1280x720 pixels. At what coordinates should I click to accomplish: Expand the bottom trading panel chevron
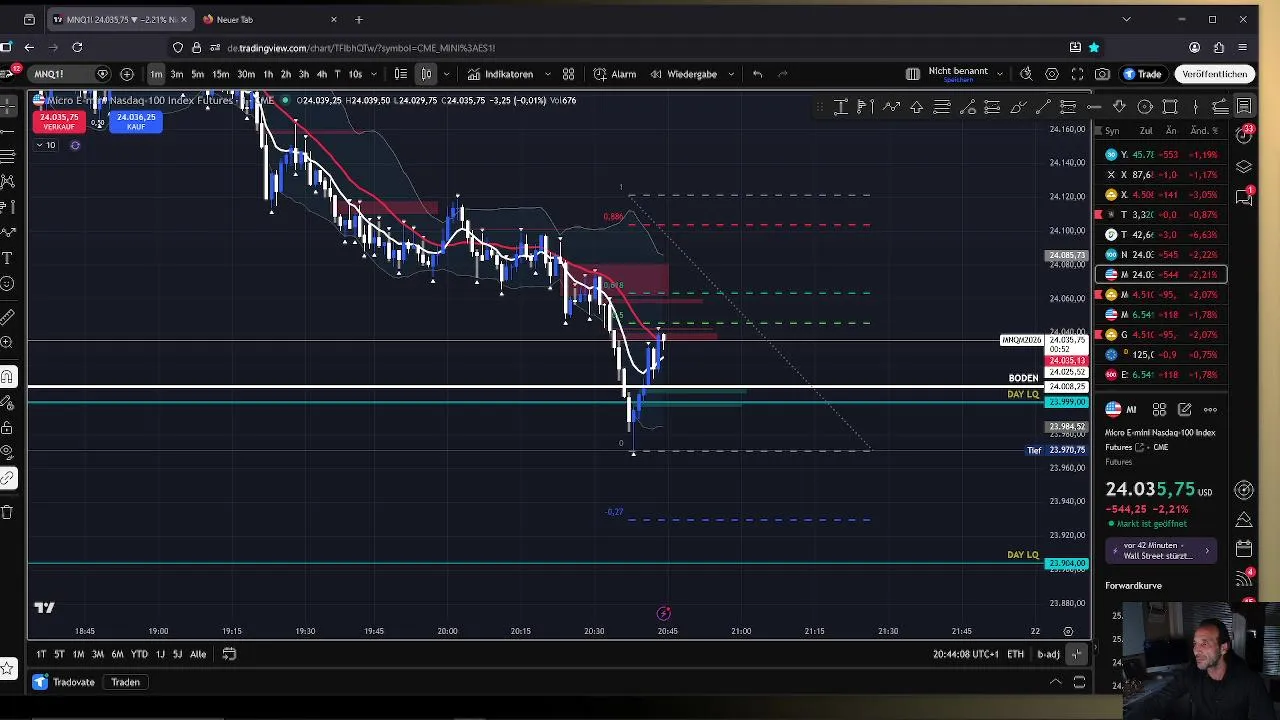[x=1055, y=682]
